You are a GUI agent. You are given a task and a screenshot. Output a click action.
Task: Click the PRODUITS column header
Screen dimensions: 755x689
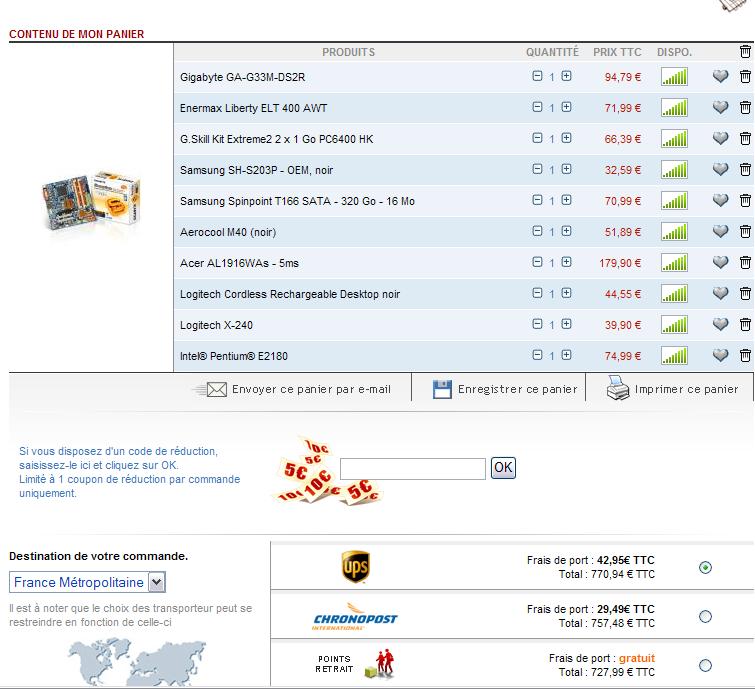pyautogui.click(x=348, y=52)
